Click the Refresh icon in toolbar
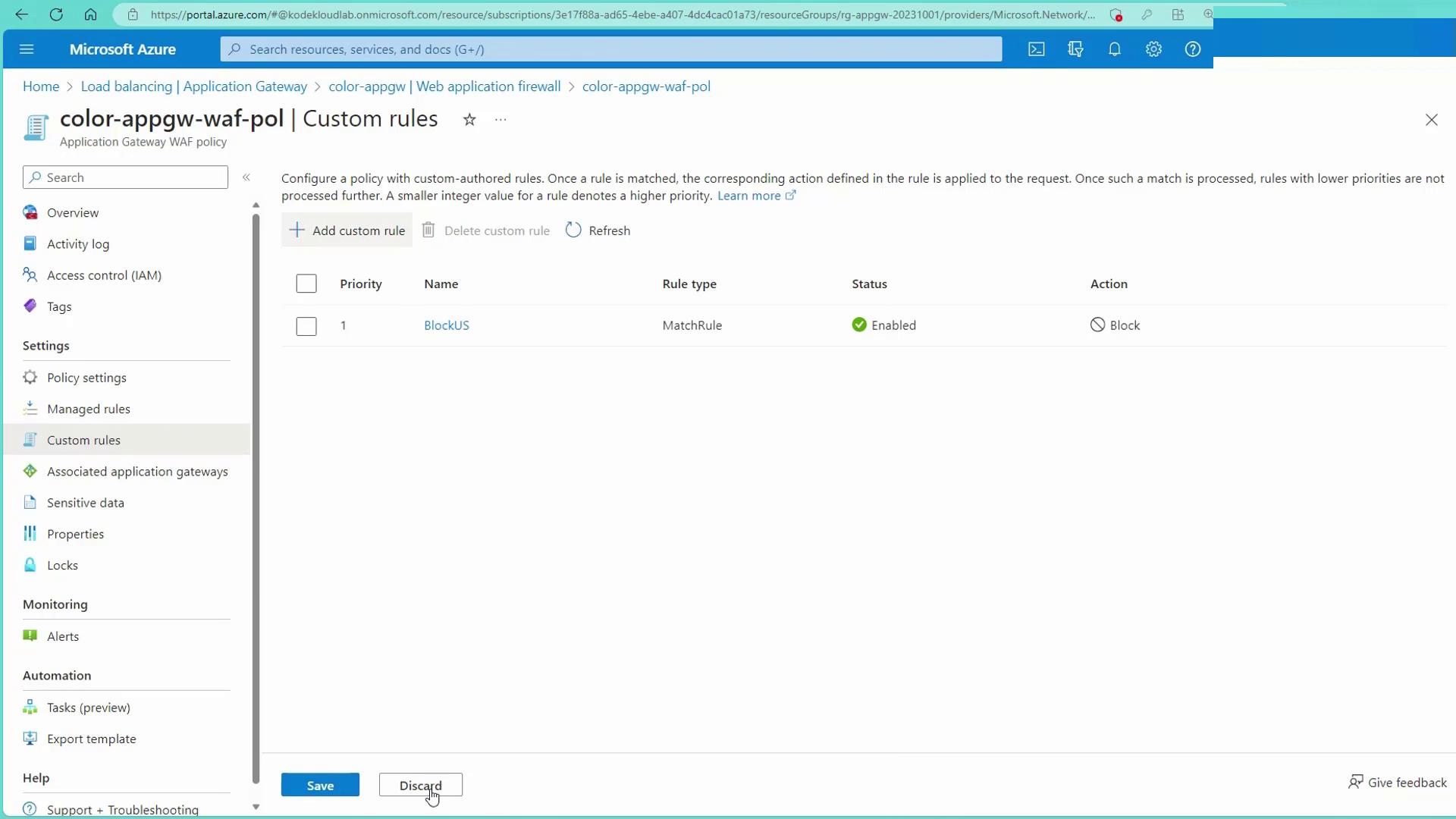 point(573,231)
